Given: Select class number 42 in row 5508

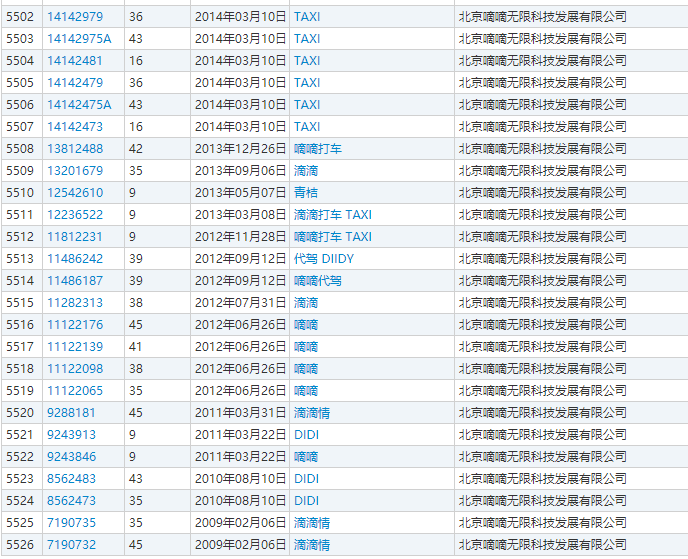Looking at the screenshot, I should point(136,149).
